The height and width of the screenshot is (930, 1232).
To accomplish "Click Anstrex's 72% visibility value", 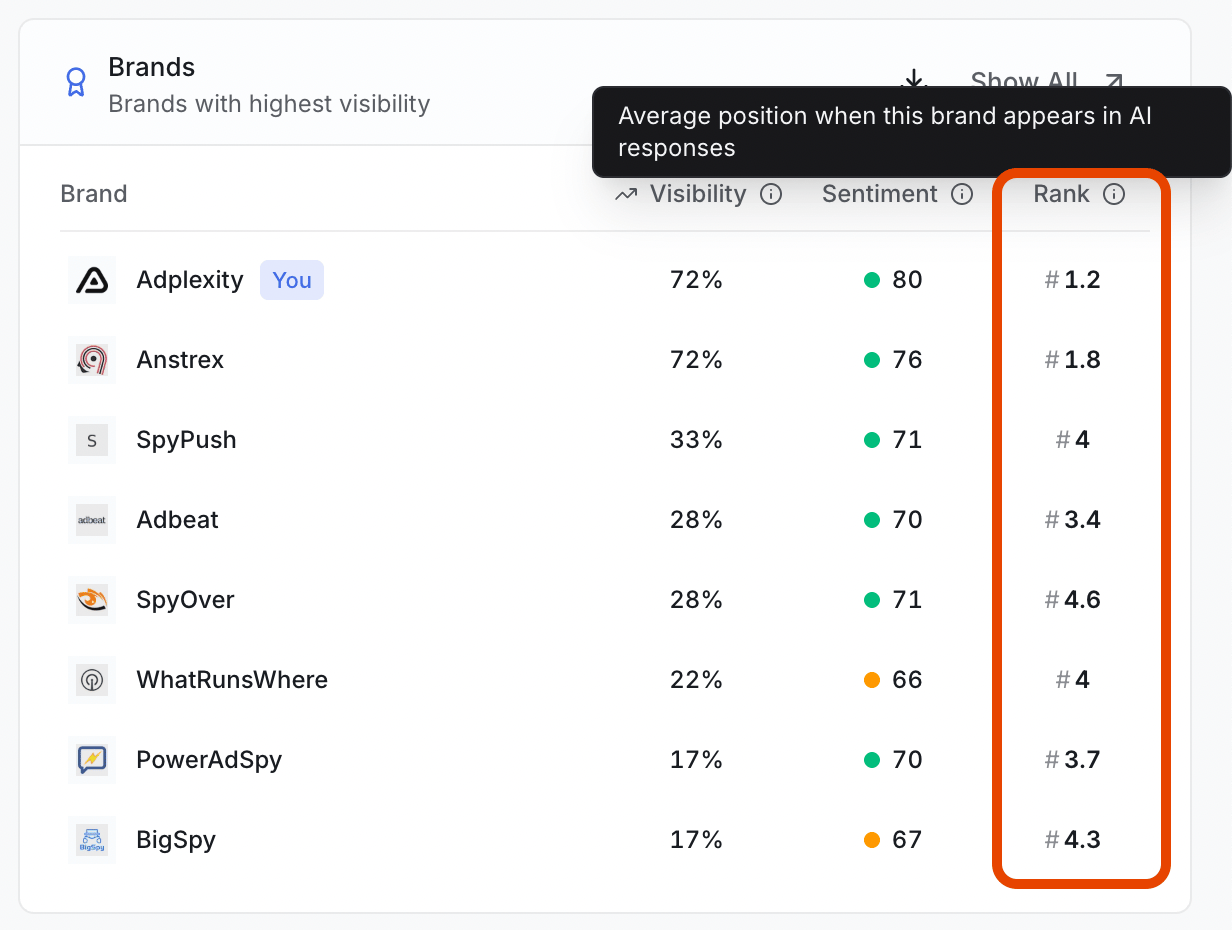I will point(696,360).
